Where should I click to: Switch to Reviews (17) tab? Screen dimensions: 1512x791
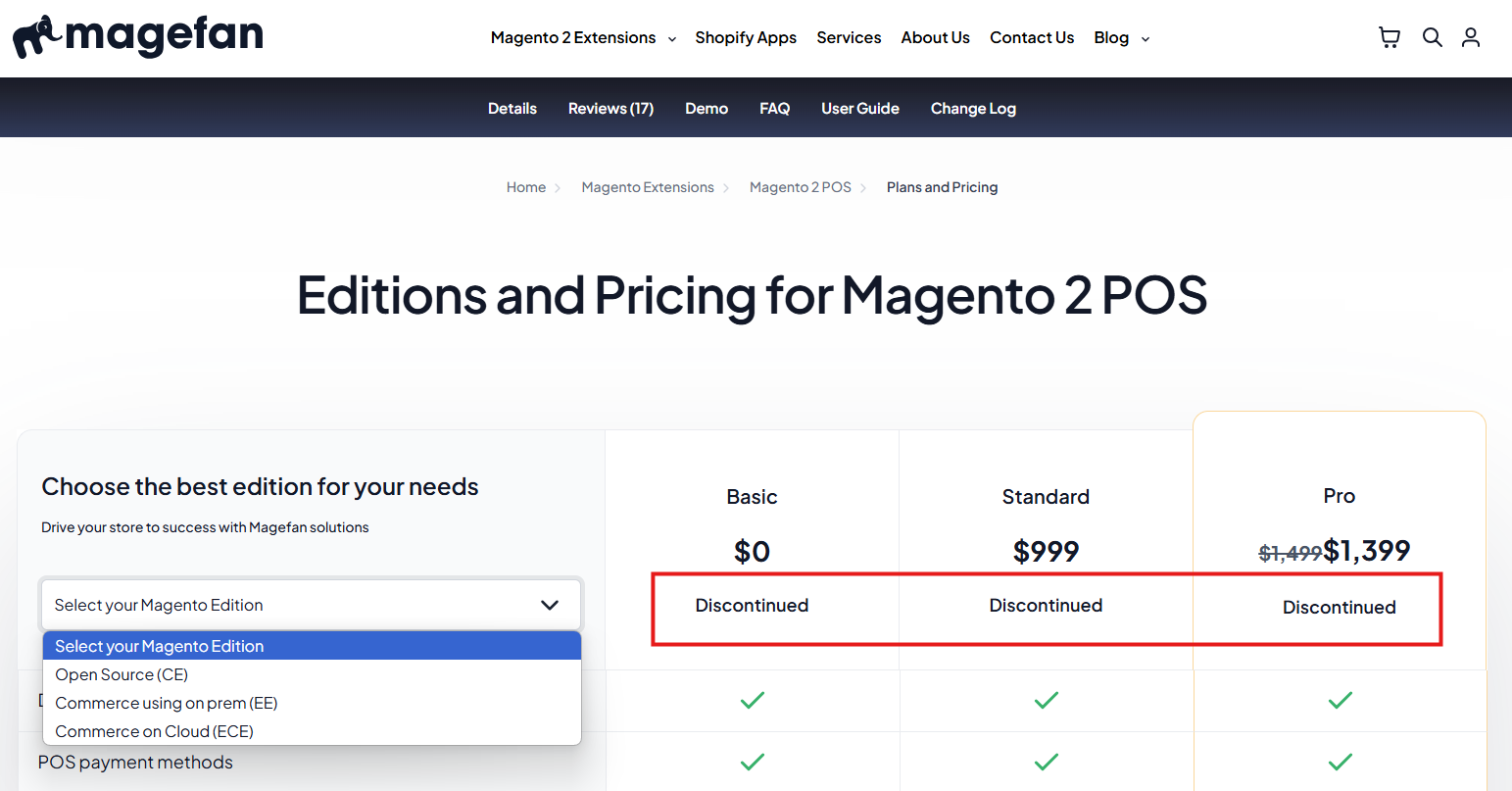(610, 109)
